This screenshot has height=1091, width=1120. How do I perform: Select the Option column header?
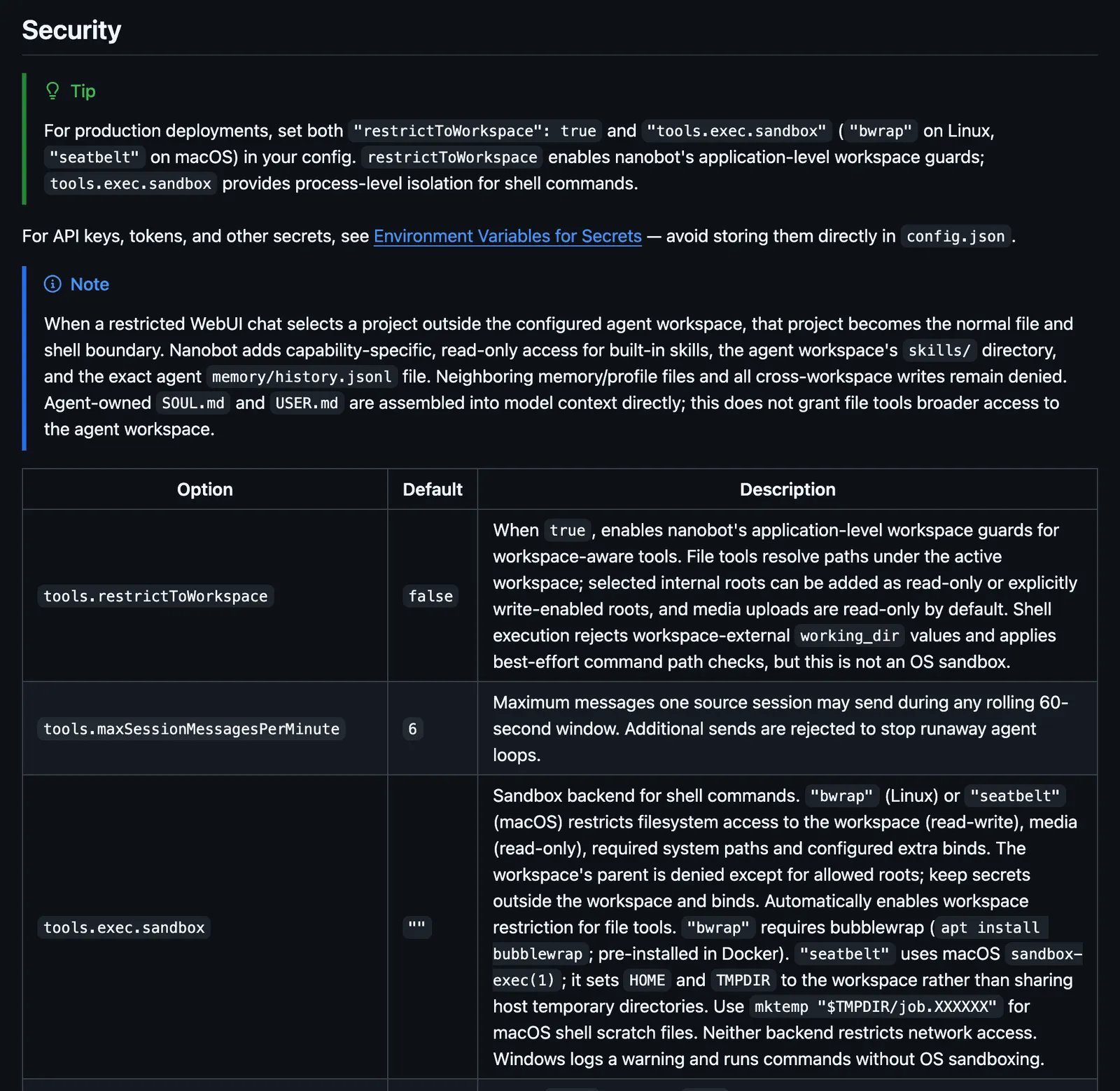(x=204, y=489)
